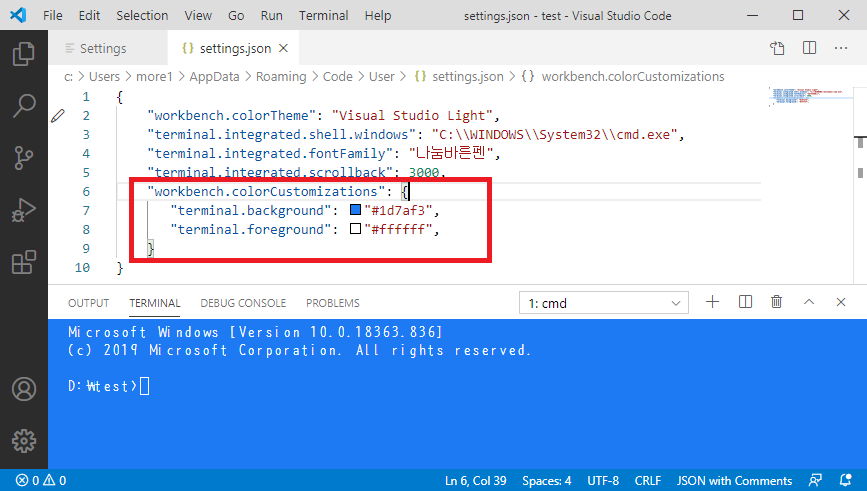Open the File menu
This screenshot has height=491, width=867.
pyautogui.click(x=53, y=15)
